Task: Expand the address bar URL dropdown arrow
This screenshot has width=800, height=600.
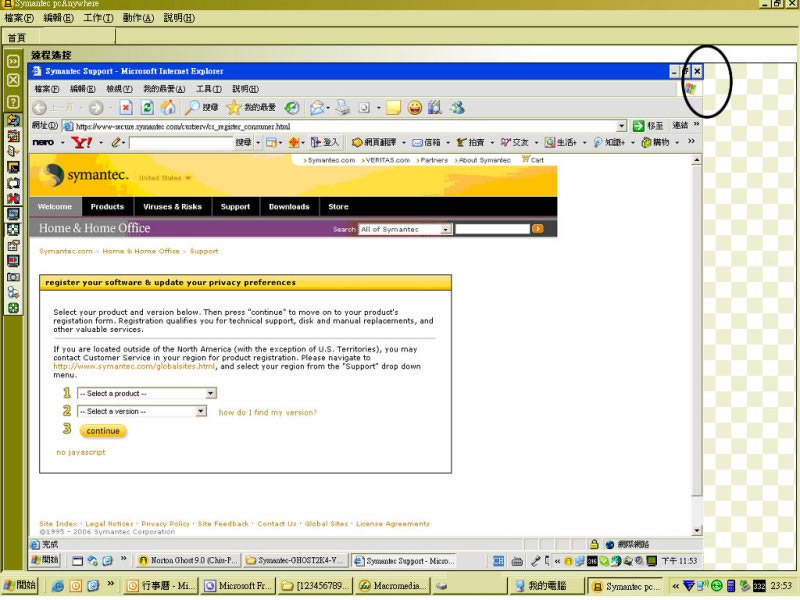Action: [x=621, y=126]
